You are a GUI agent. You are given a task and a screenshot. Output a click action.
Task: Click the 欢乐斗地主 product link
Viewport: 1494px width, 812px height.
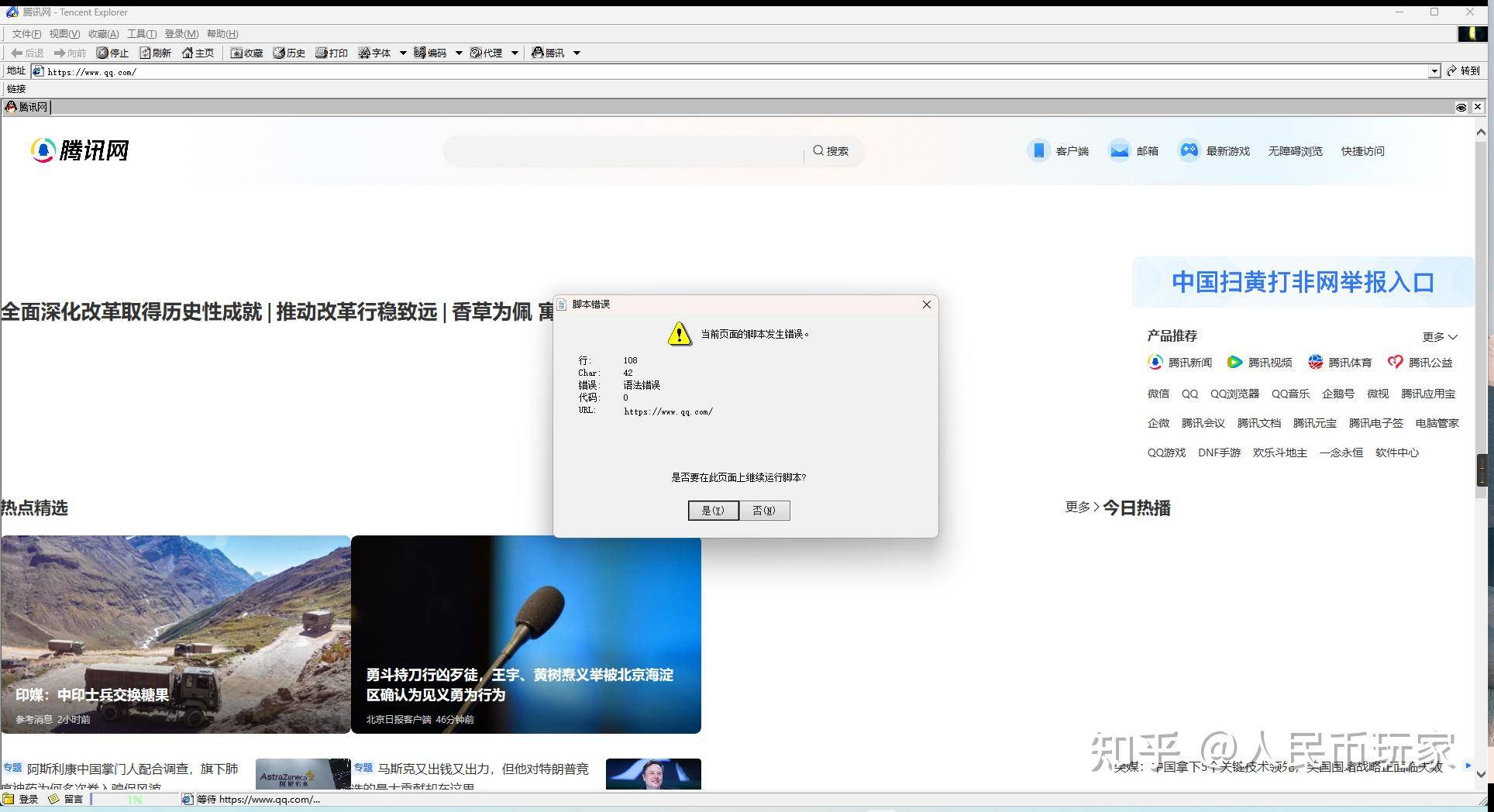click(x=1279, y=452)
